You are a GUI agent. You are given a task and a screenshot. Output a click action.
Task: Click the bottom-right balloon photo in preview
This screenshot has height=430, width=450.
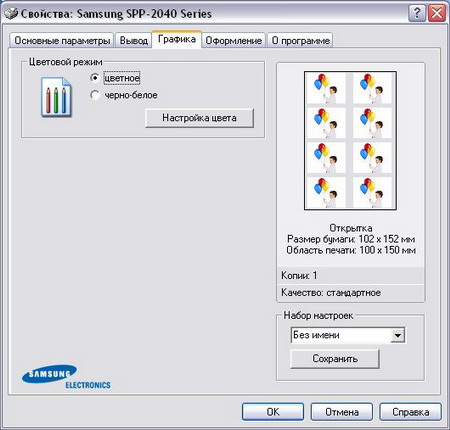(372, 192)
